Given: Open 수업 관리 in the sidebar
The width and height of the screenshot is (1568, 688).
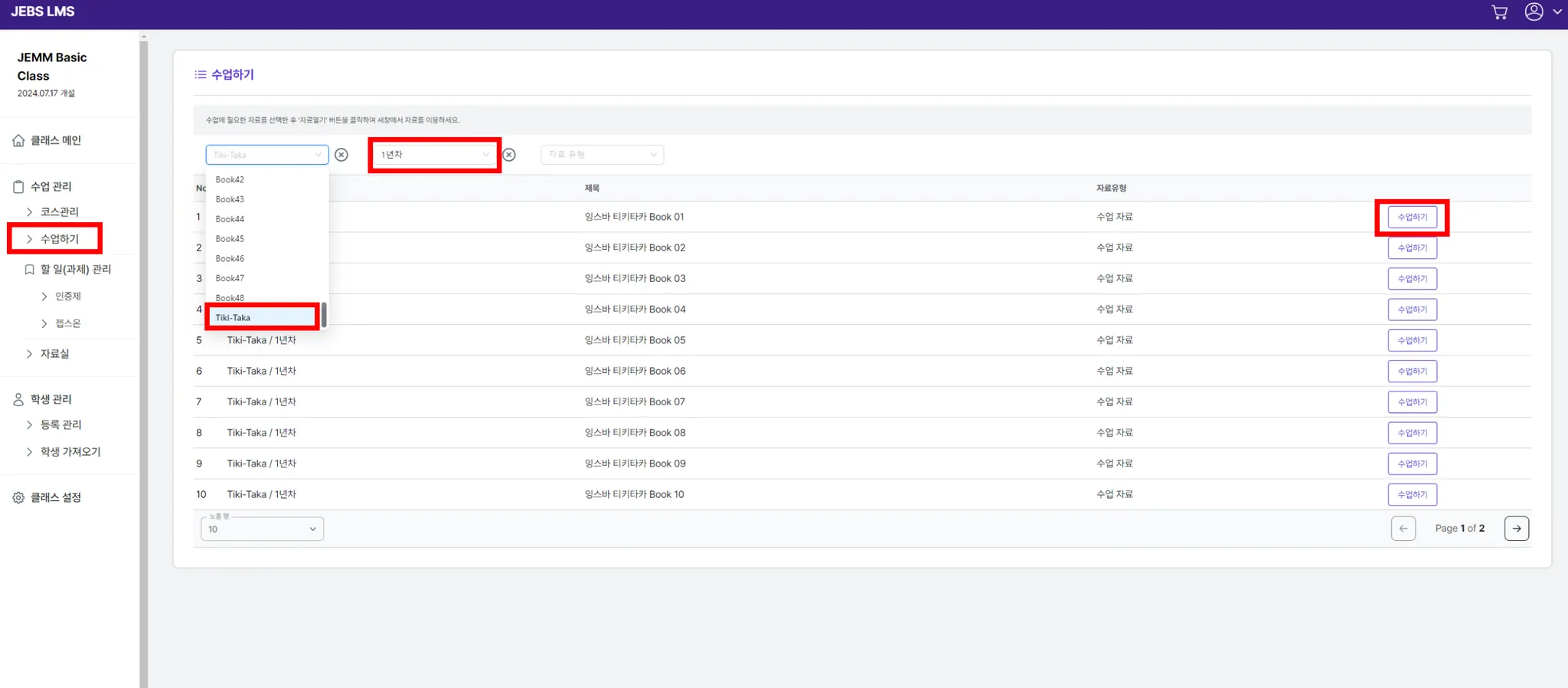Looking at the screenshot, I should pyautogui.click(x=51, y=186).
